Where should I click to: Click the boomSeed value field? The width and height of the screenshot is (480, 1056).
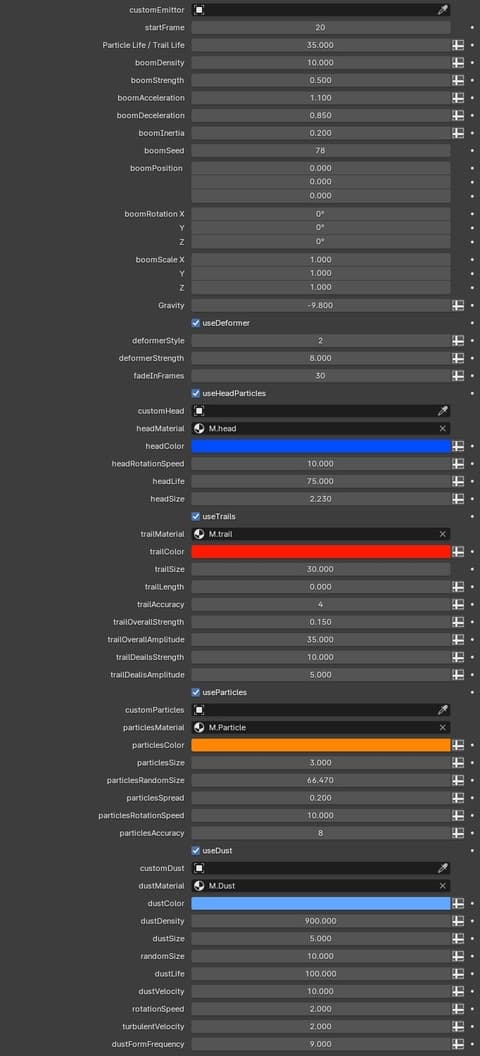(320, 151)
